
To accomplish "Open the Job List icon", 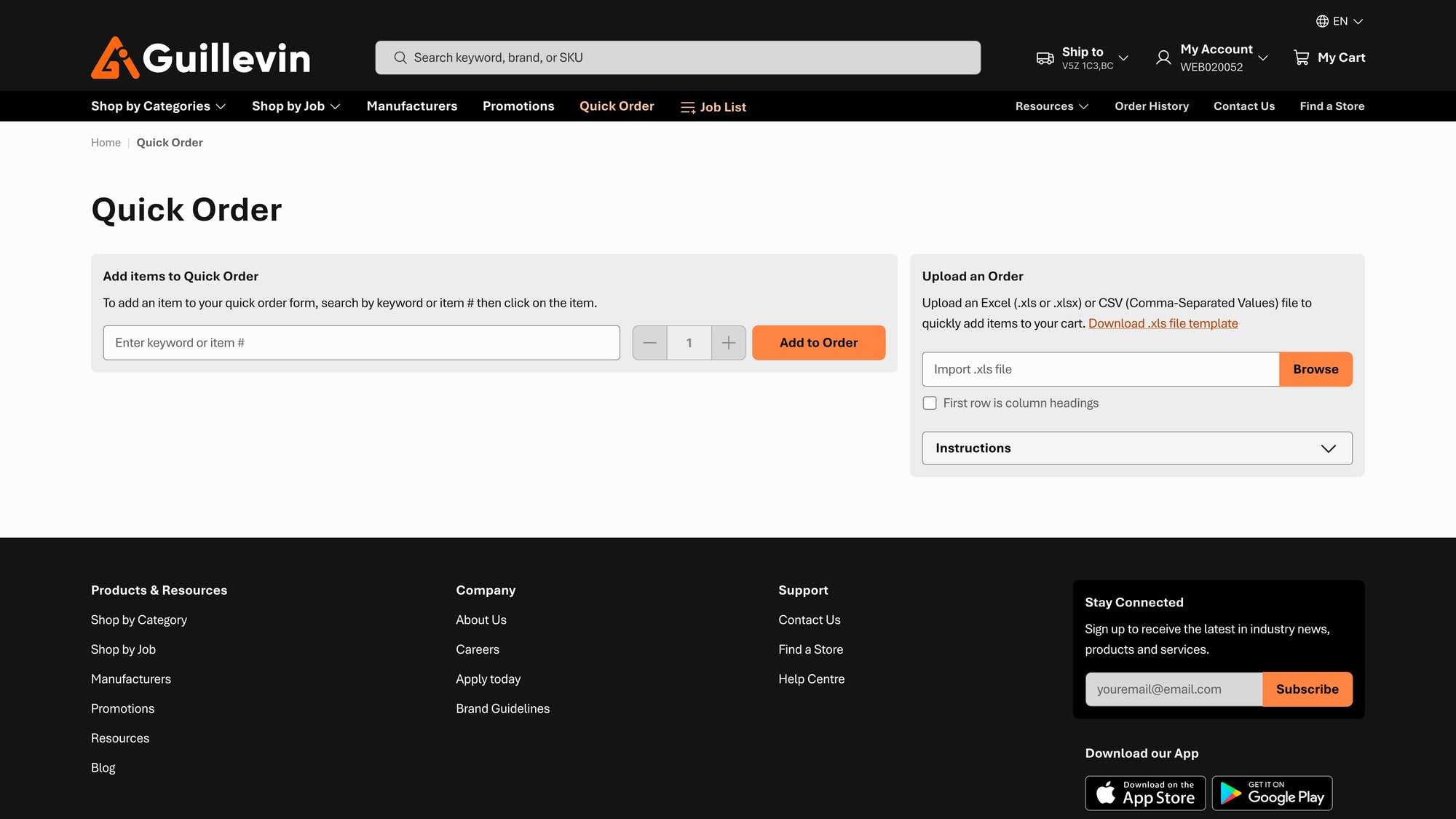I will 688,108.
